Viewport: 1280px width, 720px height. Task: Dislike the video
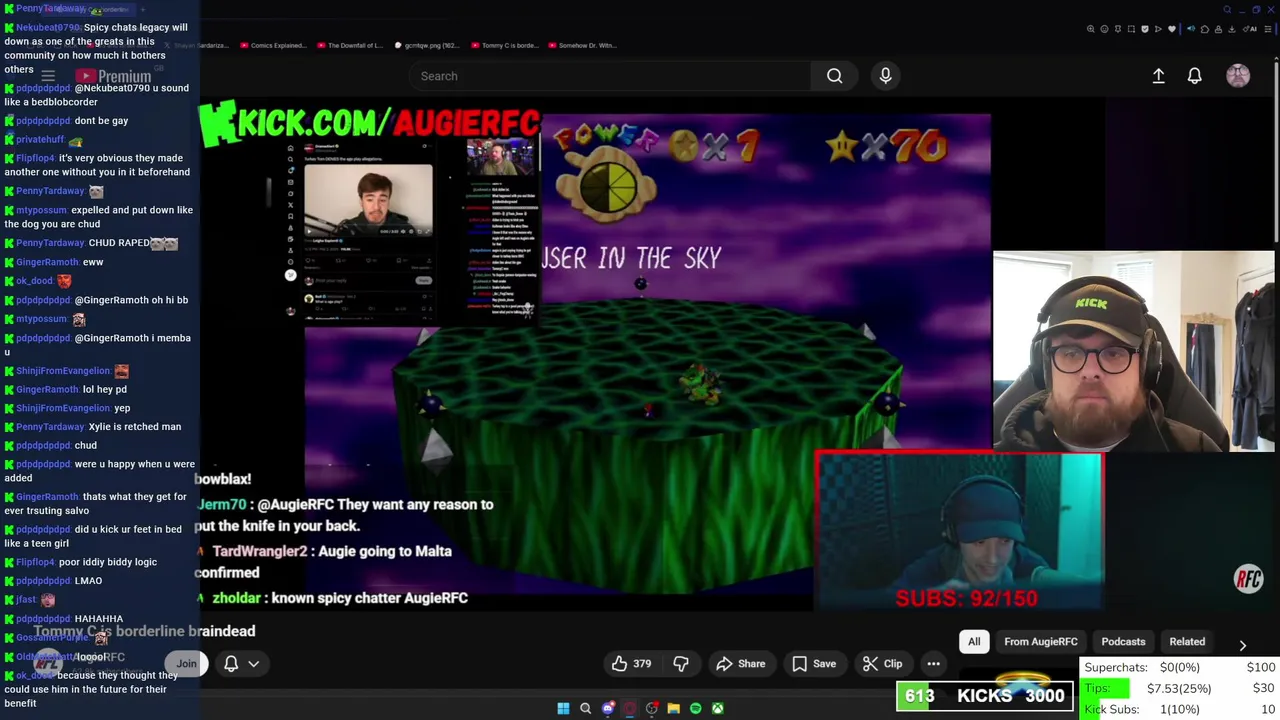(681, 664)
